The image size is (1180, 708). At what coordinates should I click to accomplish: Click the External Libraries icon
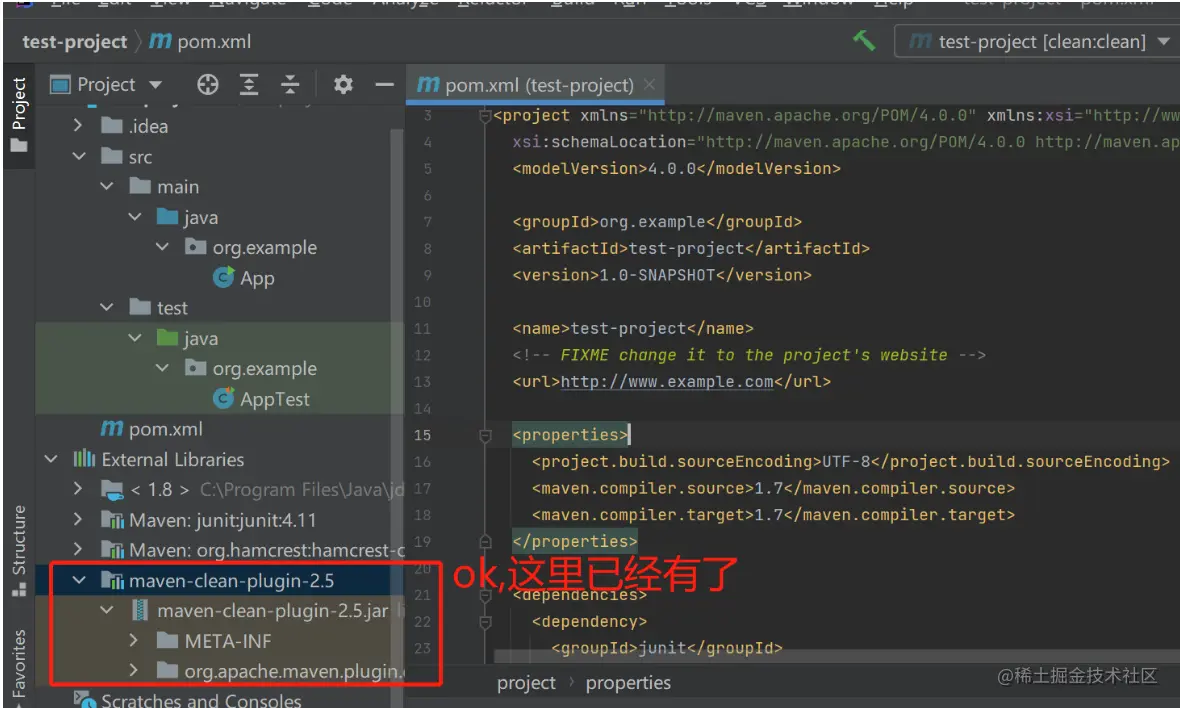[x=84, y=458]
